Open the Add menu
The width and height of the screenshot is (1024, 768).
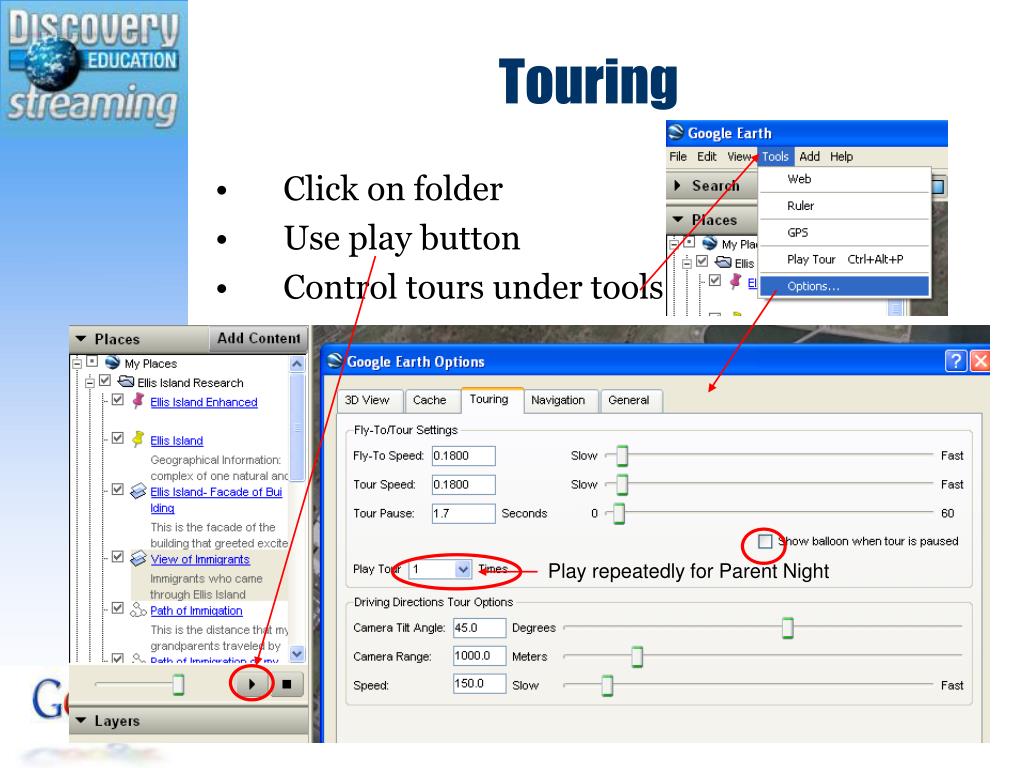pyautogui.click(x=809, y=157)
